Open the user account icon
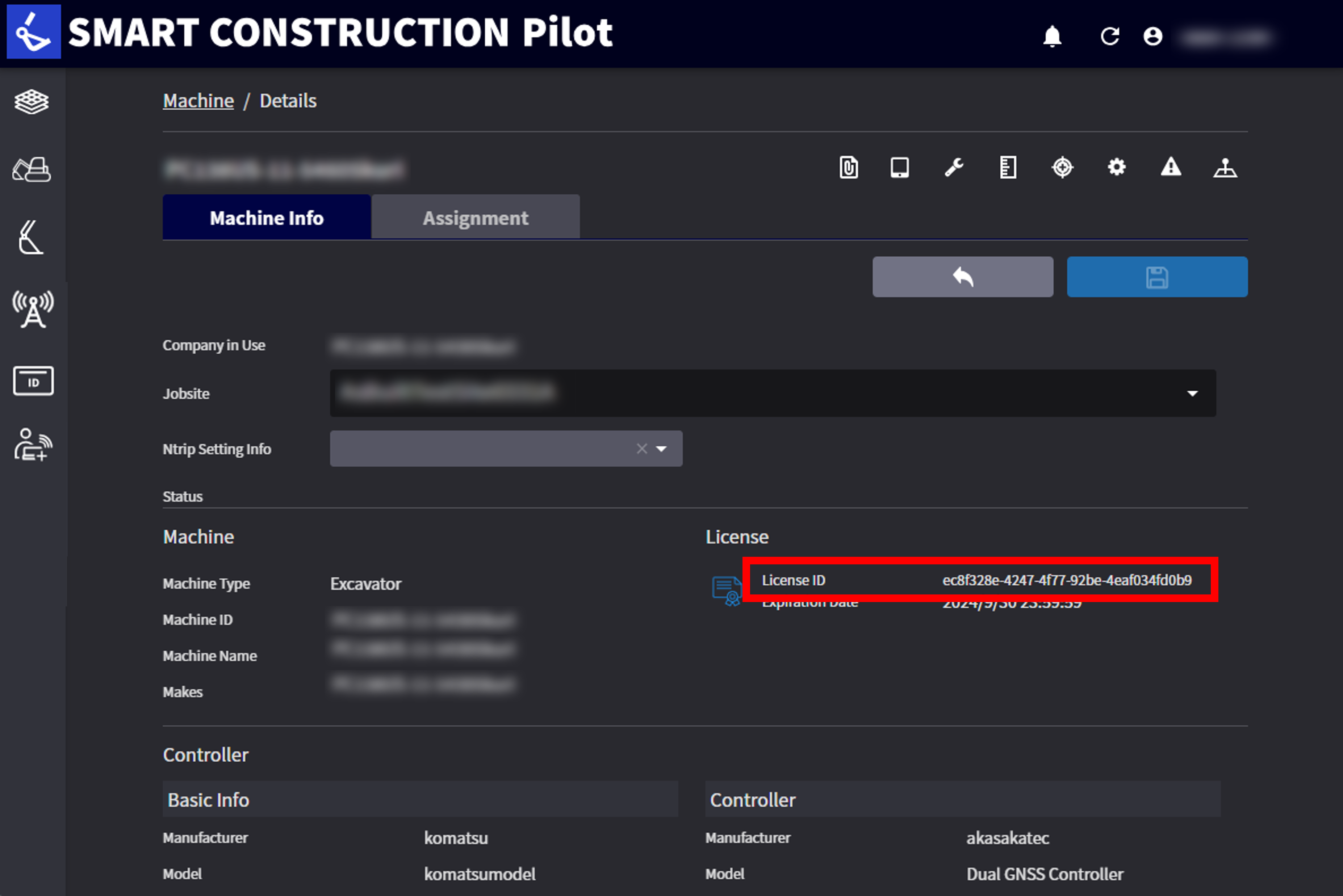 click(1152, 37)
